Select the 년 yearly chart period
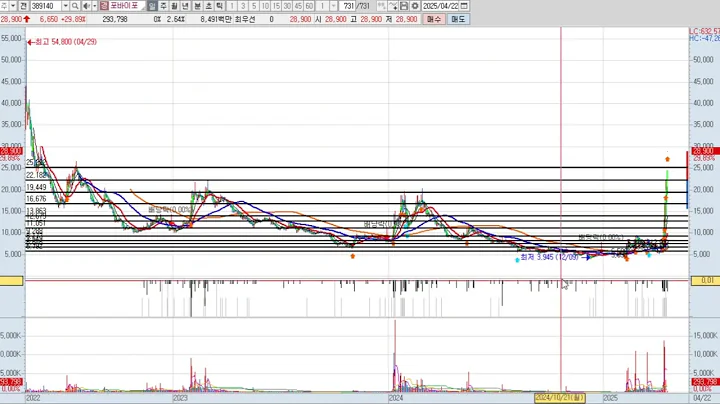Screen dimensions: 720x404 pos(186,6)
